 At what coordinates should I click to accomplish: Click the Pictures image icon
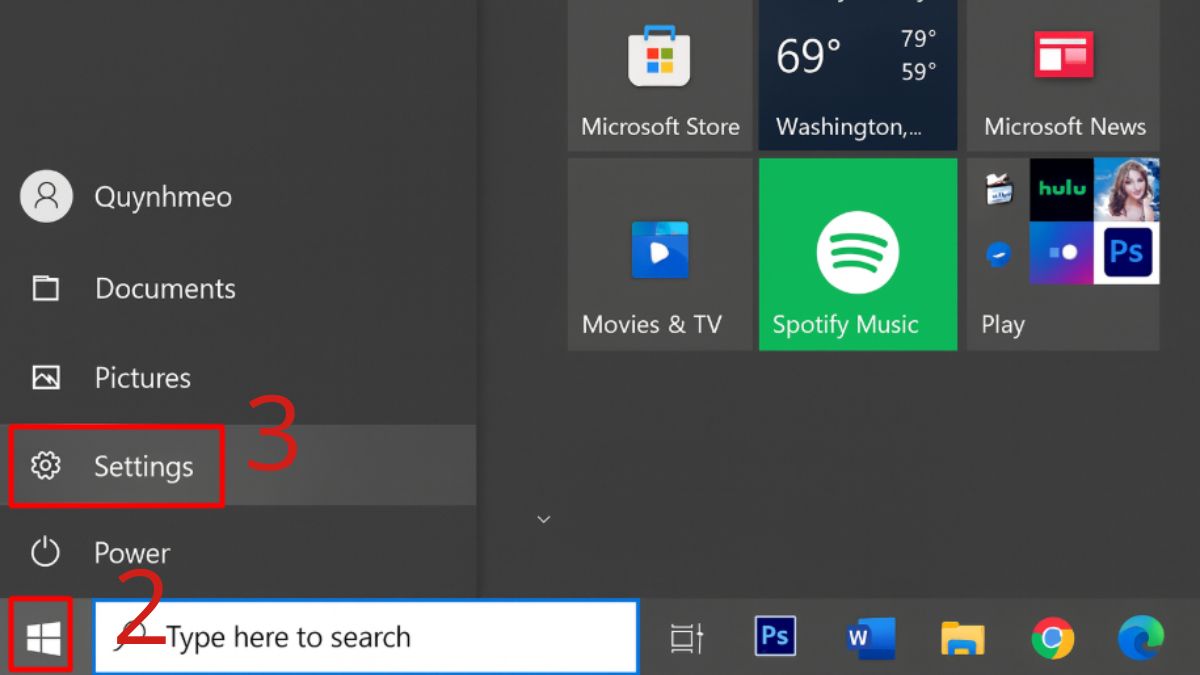[x=46, y=378]
